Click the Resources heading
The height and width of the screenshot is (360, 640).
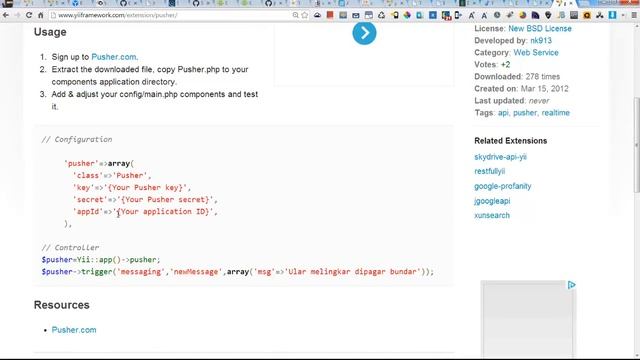click(62, 305)
